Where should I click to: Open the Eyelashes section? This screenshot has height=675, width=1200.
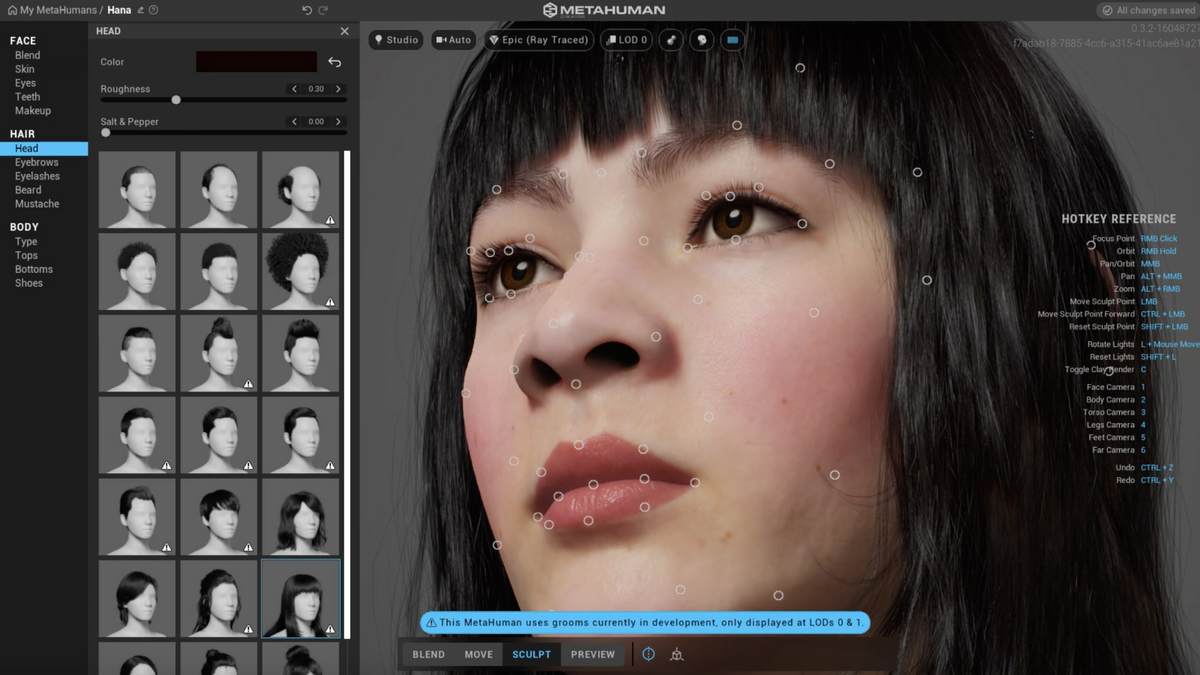click(37, 176)
